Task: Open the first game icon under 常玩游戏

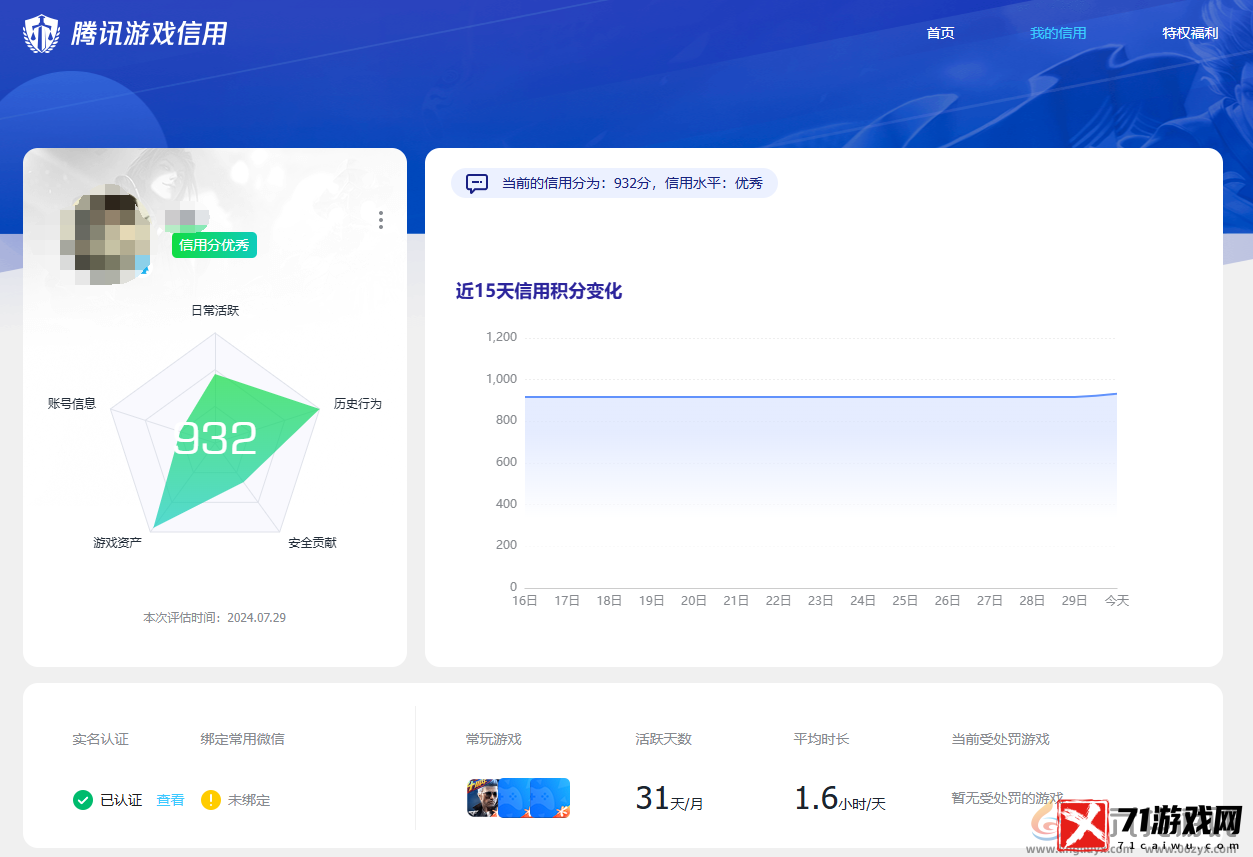Action: (x=483, y=797)
